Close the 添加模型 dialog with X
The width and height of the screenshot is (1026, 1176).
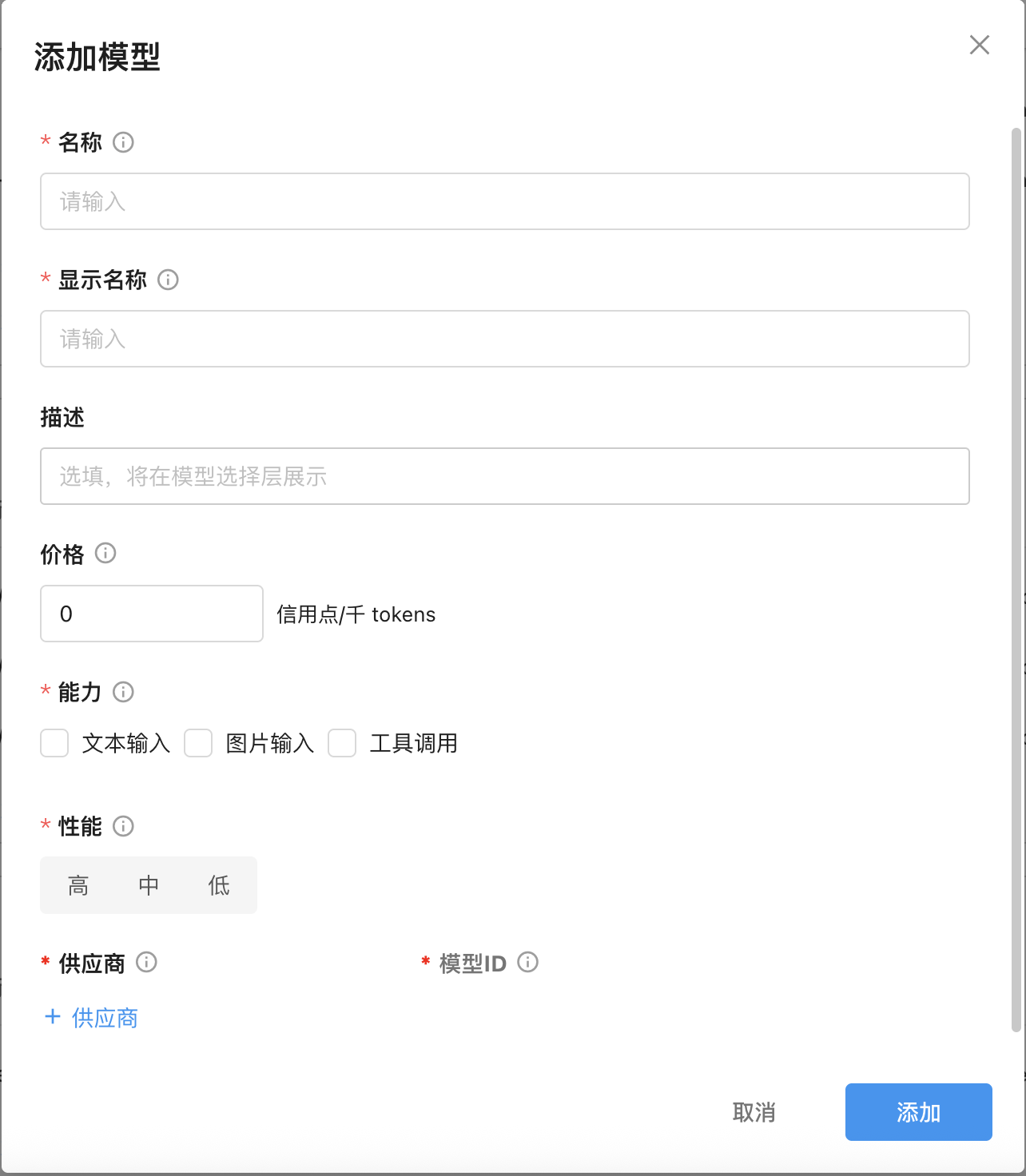(979, 45)
